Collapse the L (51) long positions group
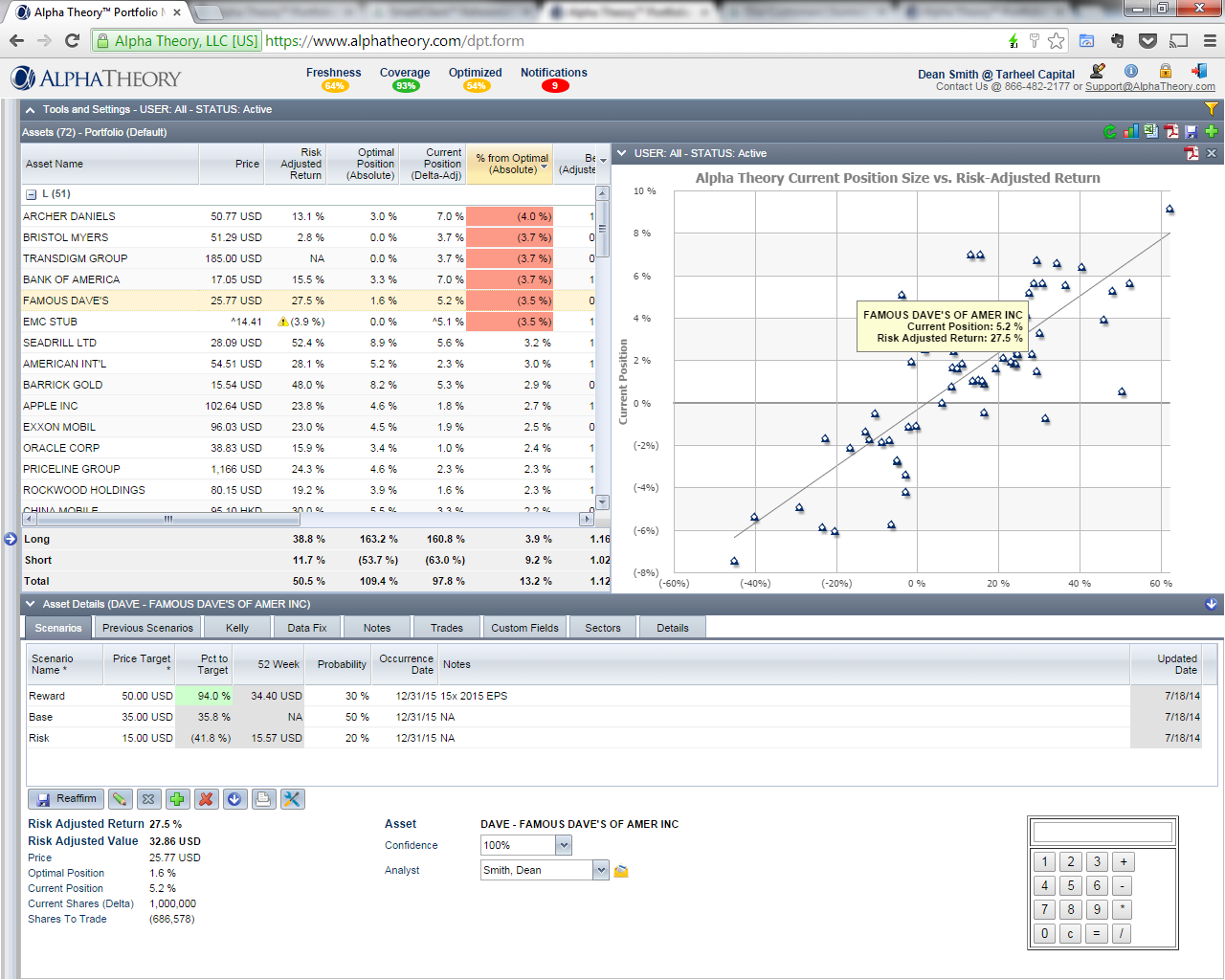The height and width of the screenshot is (980, 1225). click(31, 194)
